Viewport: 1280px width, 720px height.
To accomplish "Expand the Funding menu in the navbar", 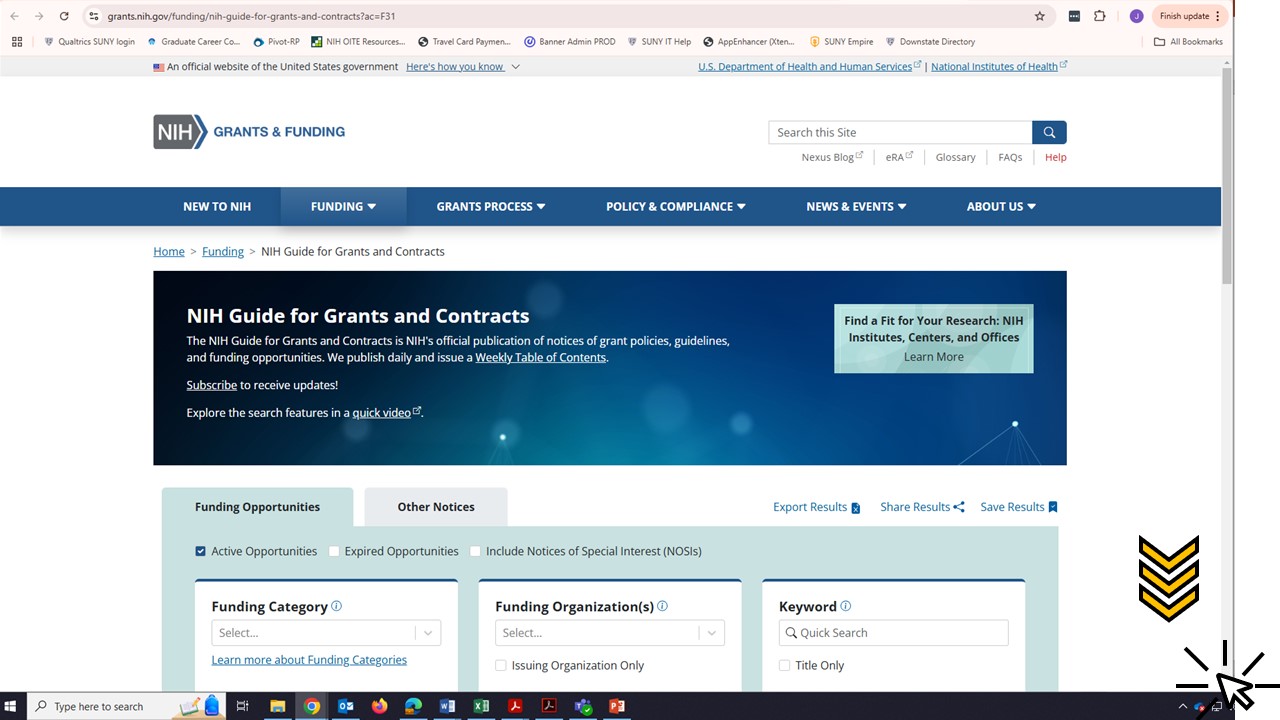I will tap(343, 206).
